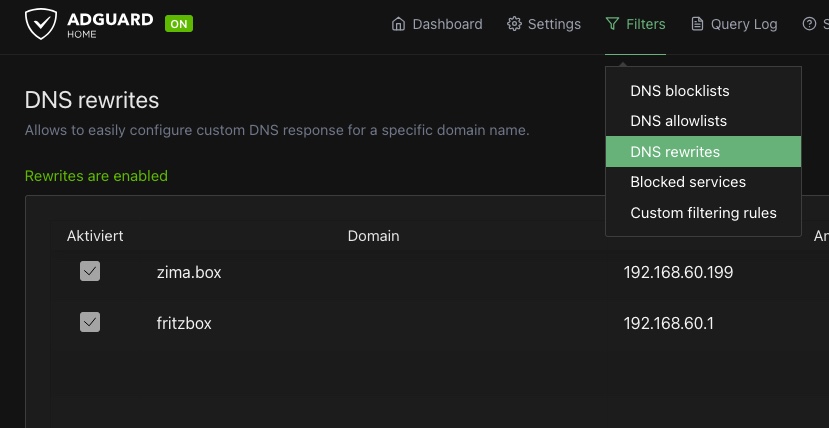This screenshot has height=428, width=829.
Task: Select DNS allowlists from dropdown
Action: pos(703,121)
